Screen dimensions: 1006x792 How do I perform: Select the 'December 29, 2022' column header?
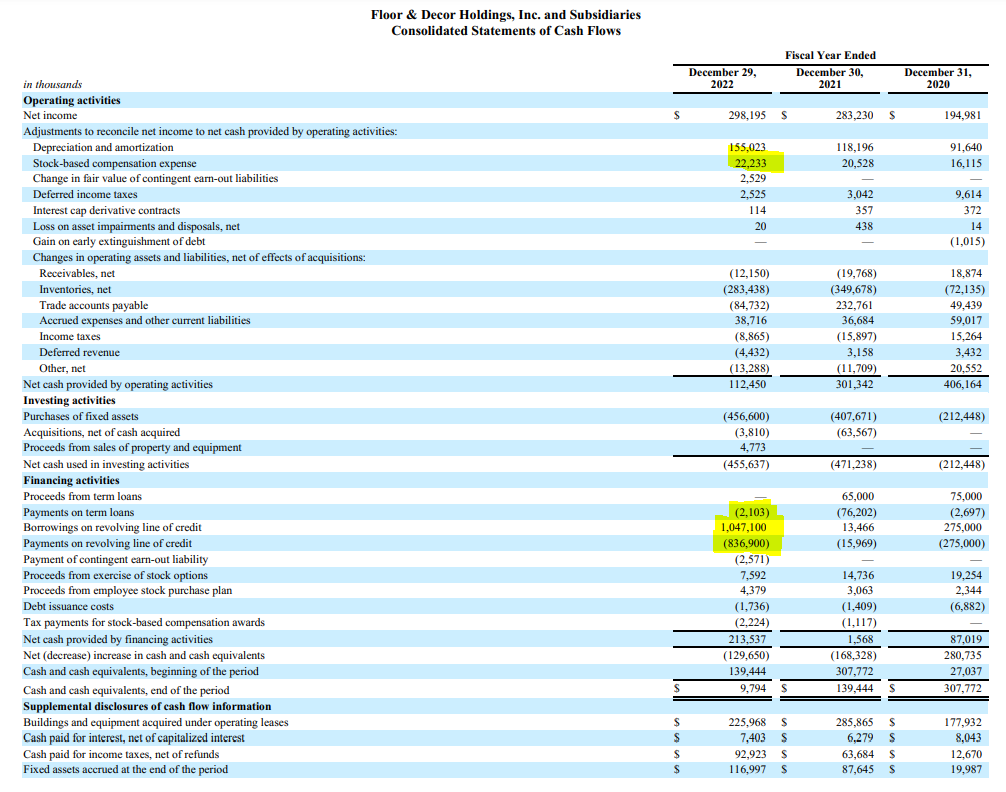coord(722,78)
